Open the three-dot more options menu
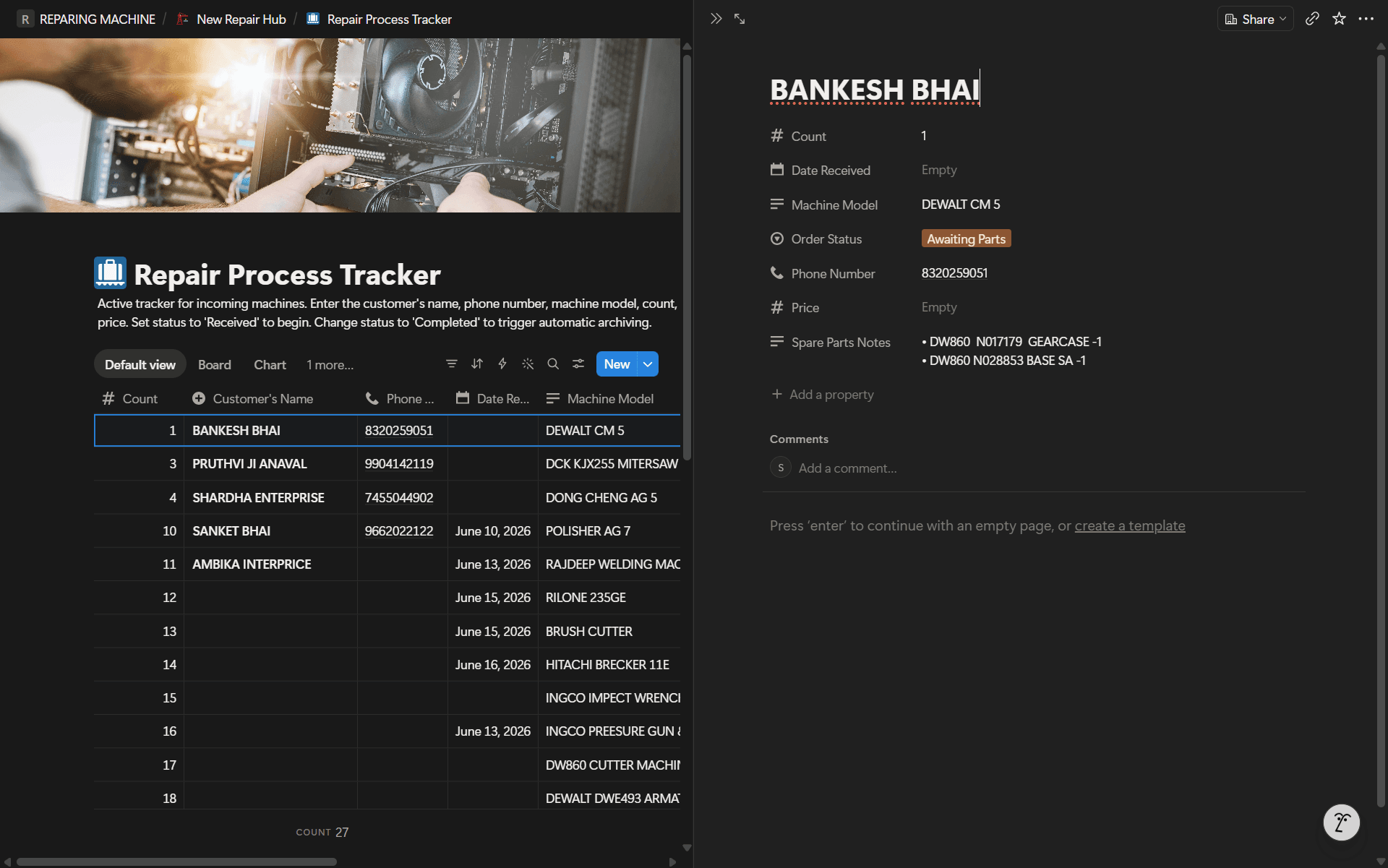The width and height of the screenshot is (1388, 868). [x=1366, y=19]
